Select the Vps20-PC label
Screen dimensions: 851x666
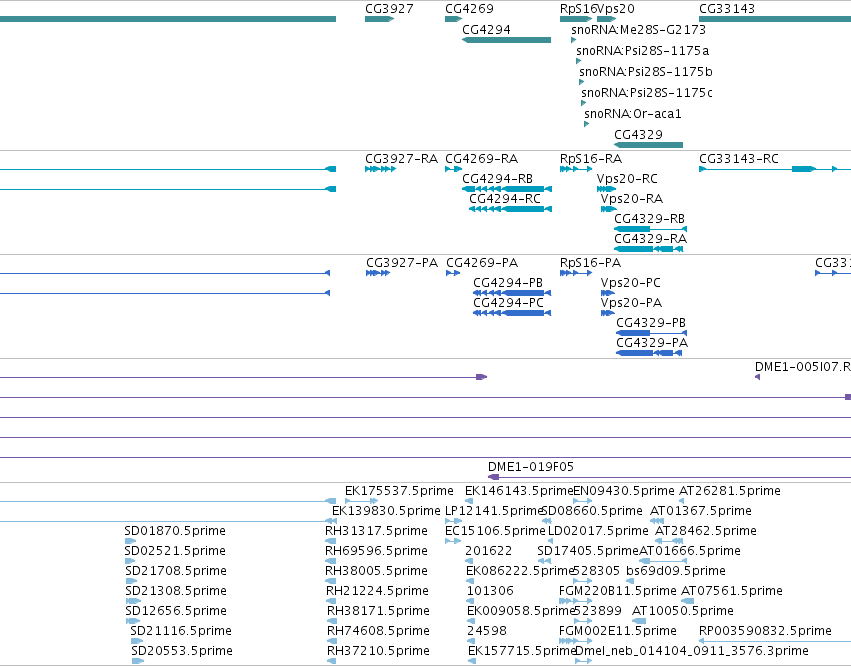pyautogui.click(x=631, y=283)
